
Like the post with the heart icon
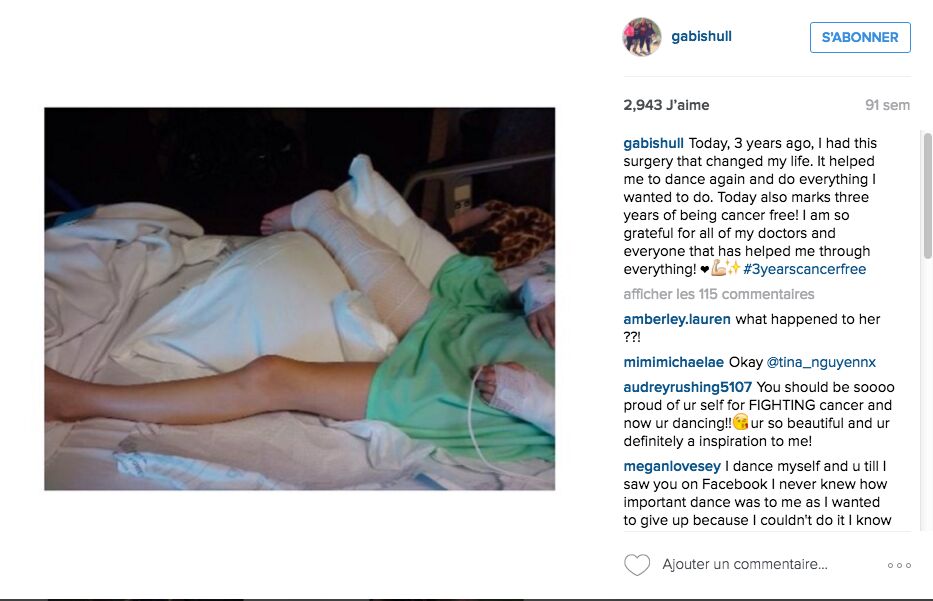pyautogui.click(x=637, y=565)
